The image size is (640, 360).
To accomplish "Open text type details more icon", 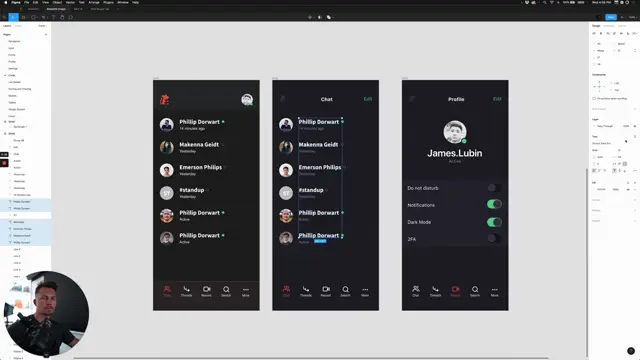I will (635, 171).
